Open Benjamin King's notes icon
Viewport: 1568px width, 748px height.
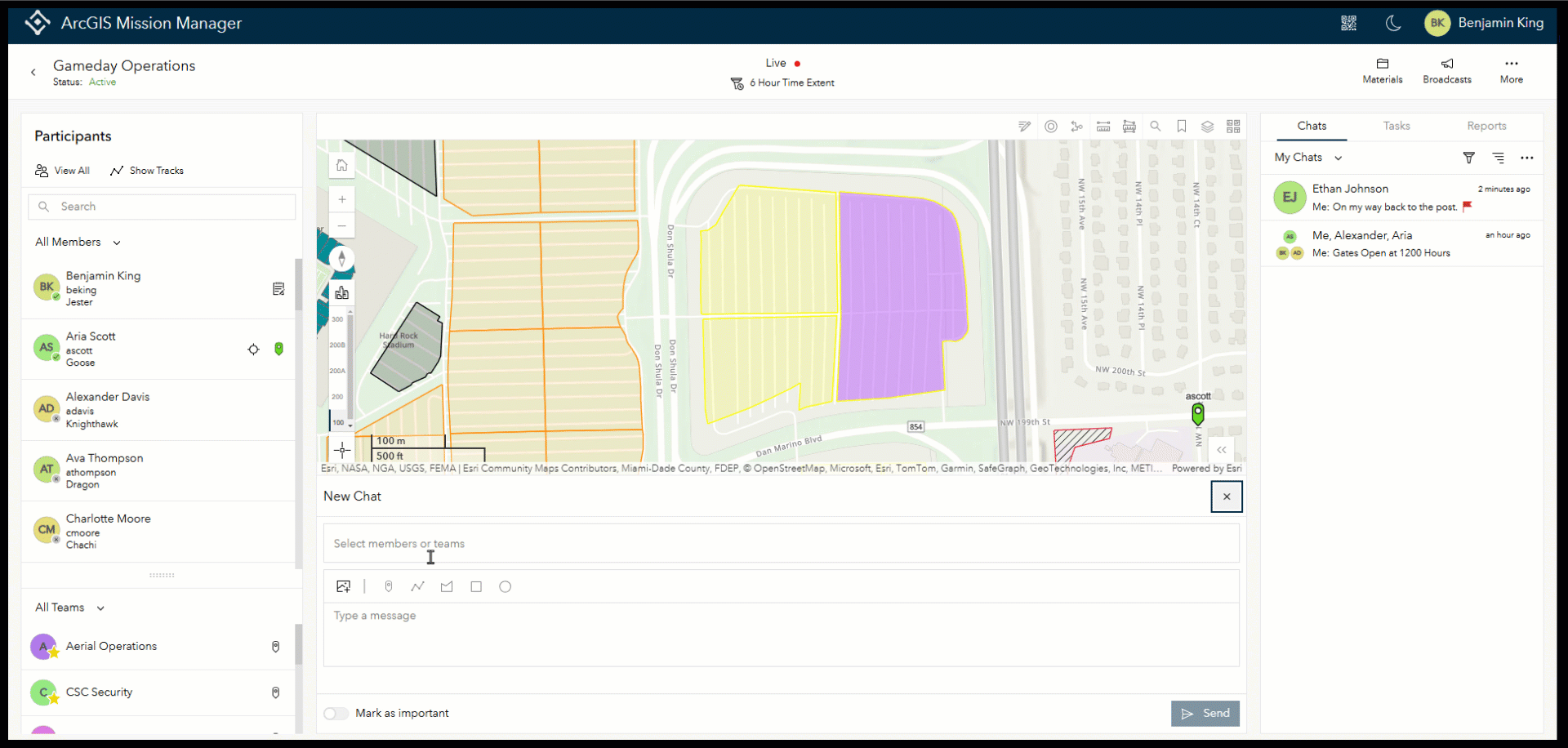point(278,288)
